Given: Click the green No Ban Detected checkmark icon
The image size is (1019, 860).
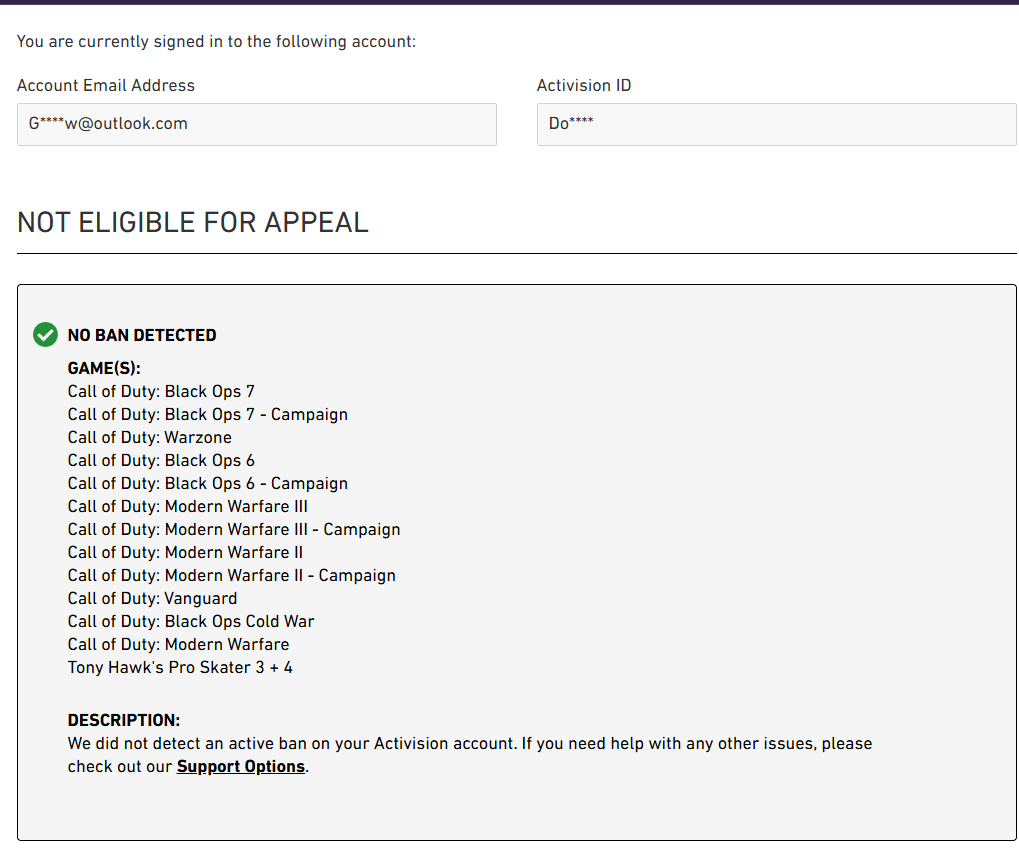Looking at the screenshot, I should tap(45, 335).
